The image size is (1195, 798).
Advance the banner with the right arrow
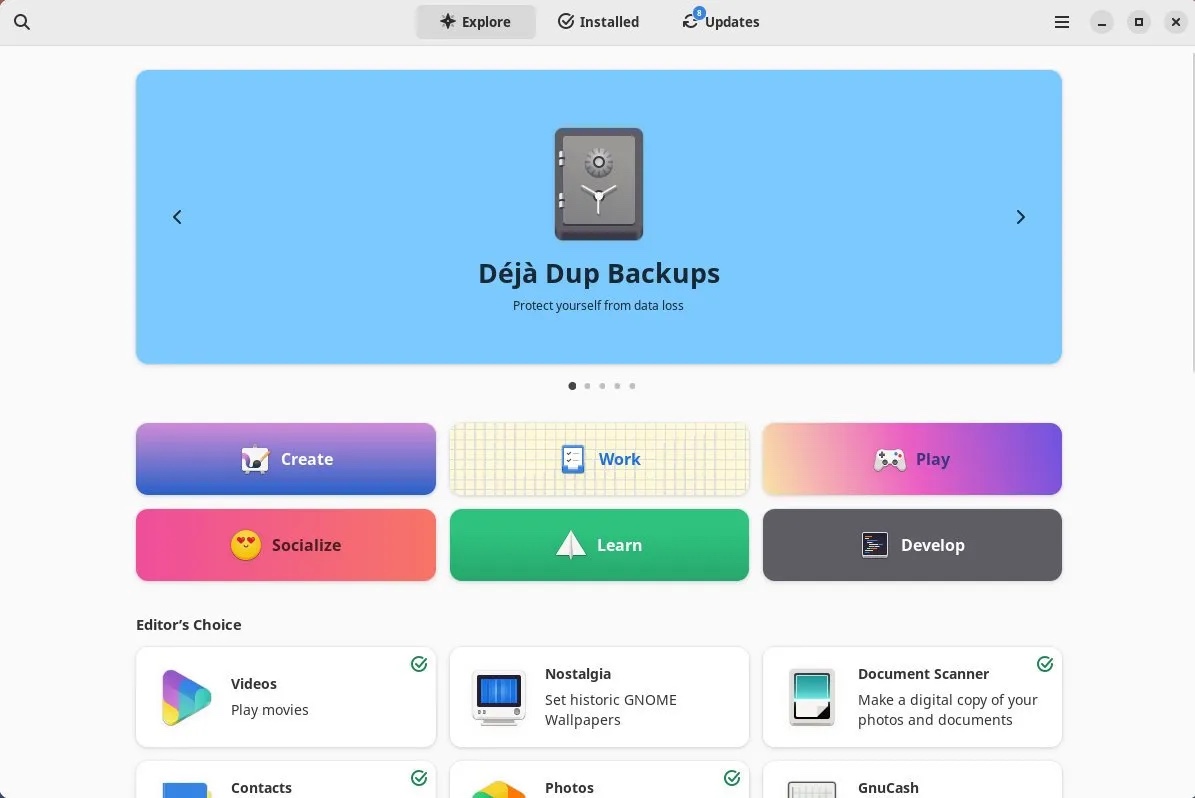point(1020,217)
